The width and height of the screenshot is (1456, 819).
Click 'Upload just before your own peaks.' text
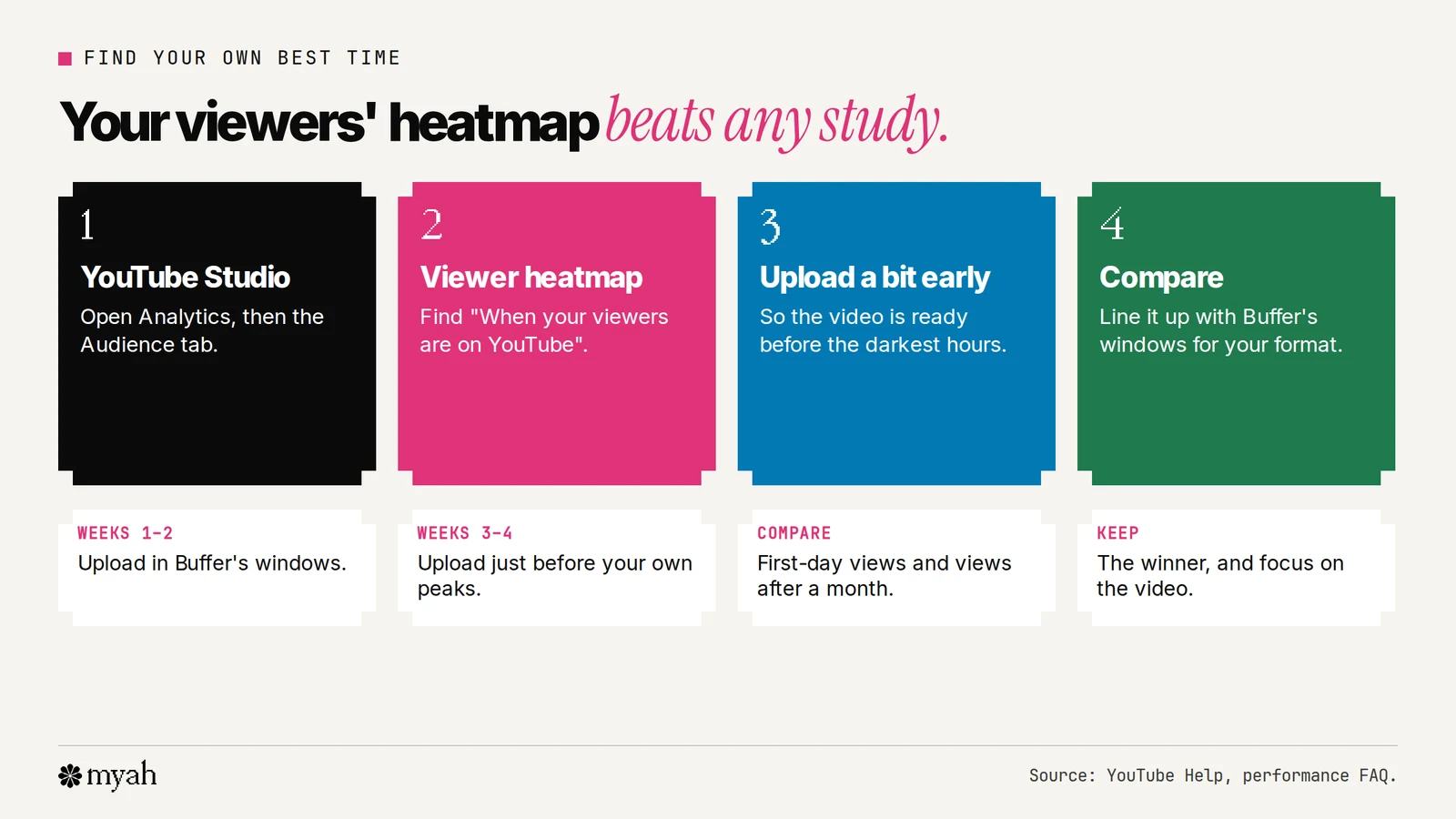click(555, 576)
